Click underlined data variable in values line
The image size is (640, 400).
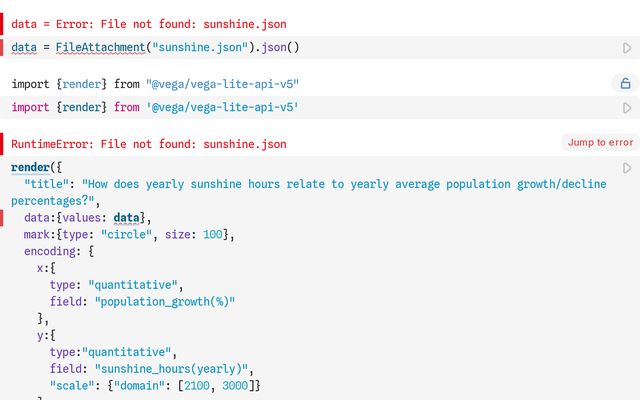[x=126, y=218]
